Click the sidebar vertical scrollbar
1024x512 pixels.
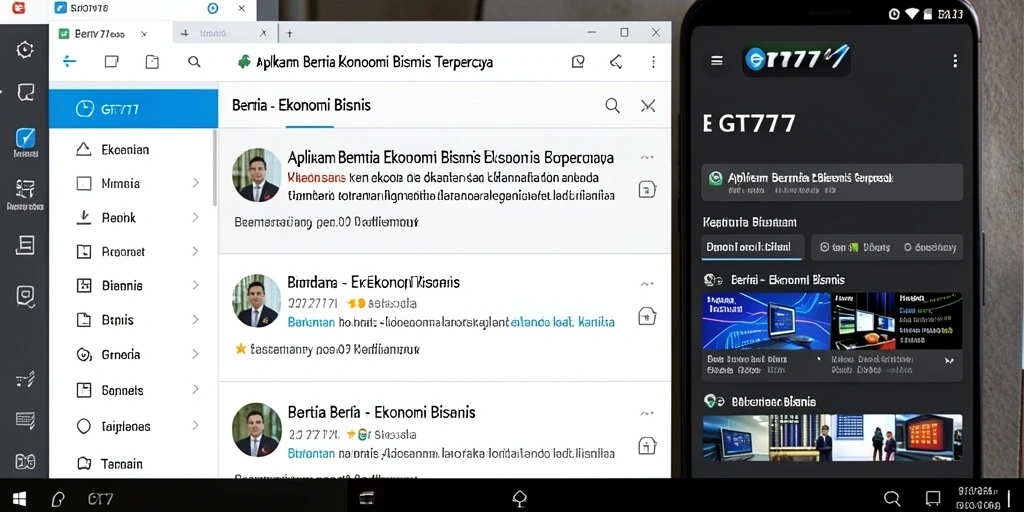[215, 167]
